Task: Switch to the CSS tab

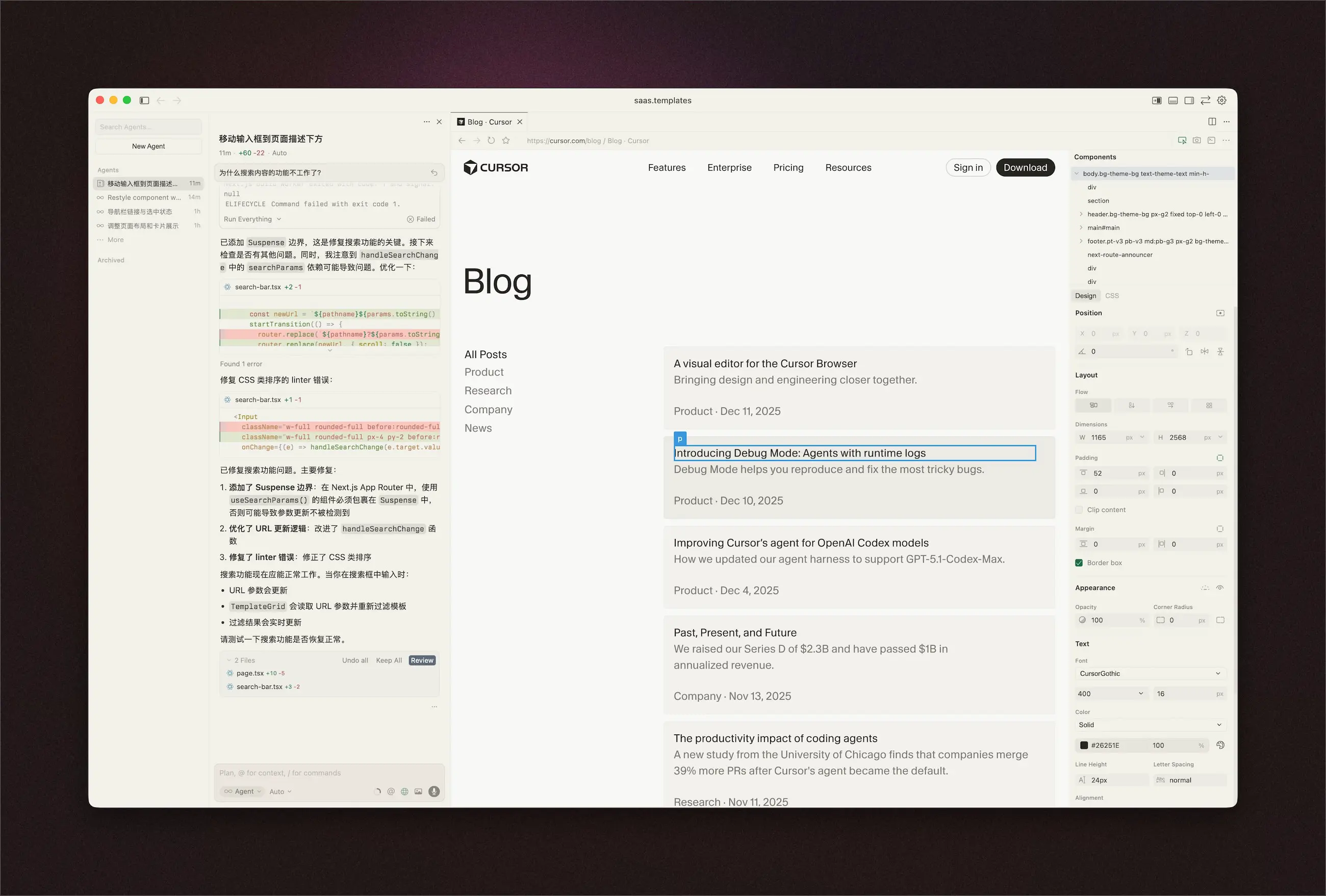Action: point(1111,296)
